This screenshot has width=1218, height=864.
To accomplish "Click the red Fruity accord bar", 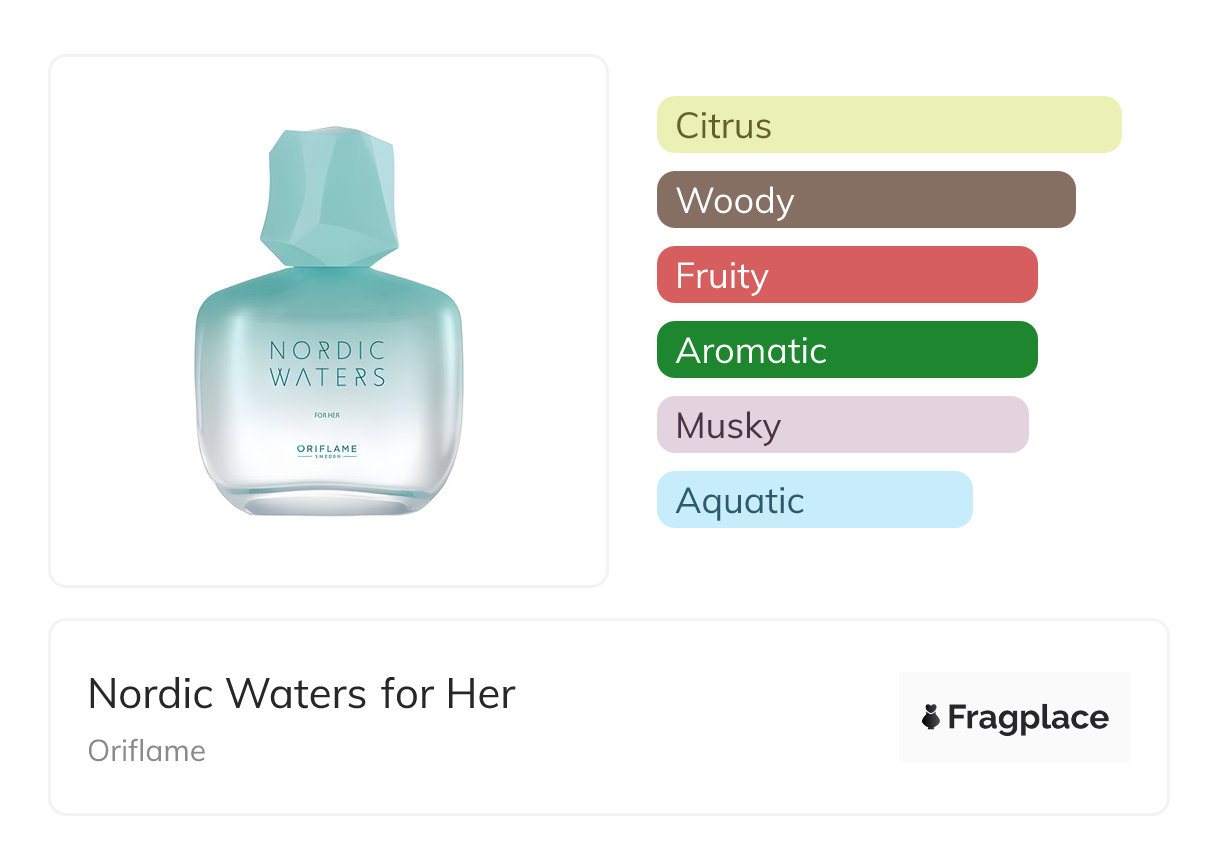I will [846, 275].
